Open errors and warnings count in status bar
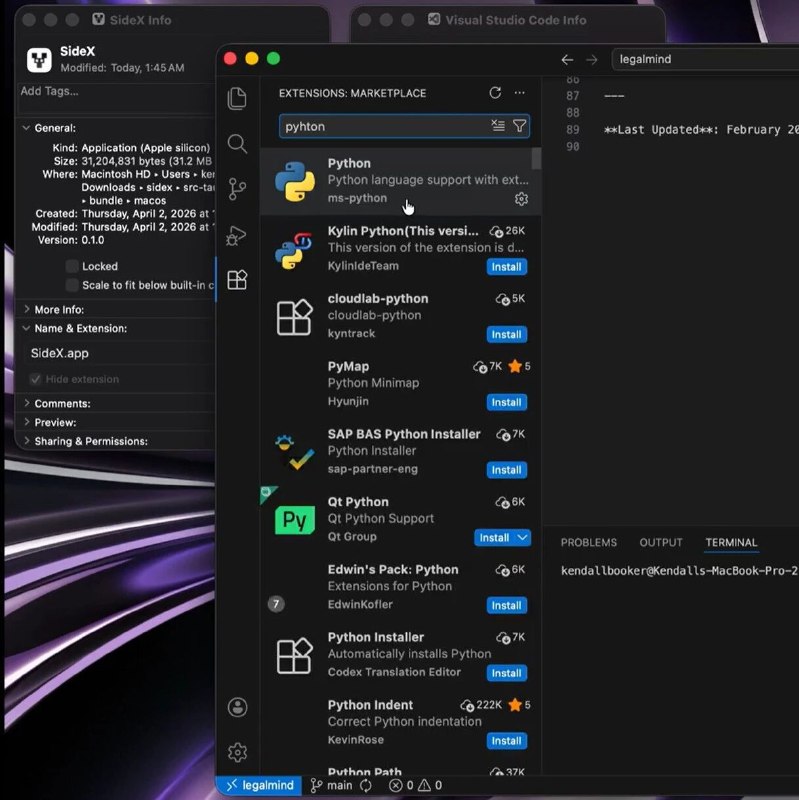 [x=415, y=785]
